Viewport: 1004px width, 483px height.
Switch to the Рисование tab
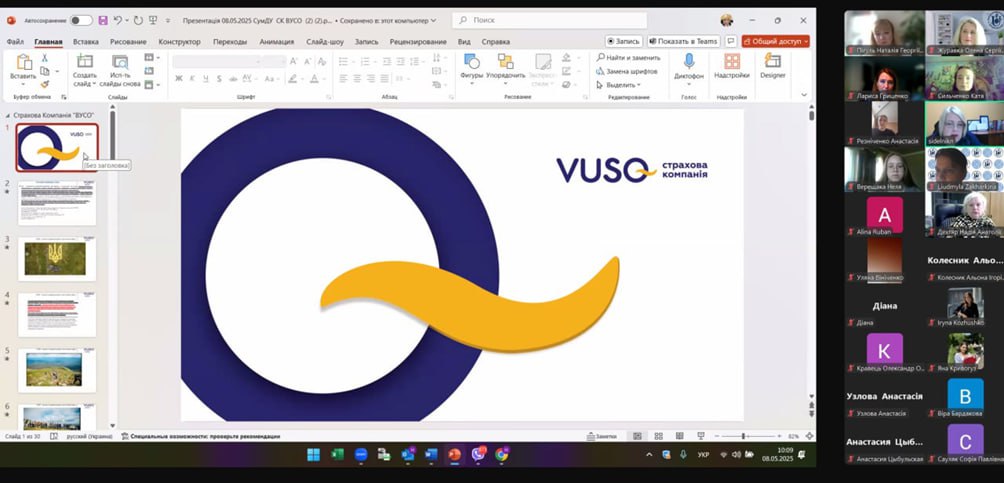[x=128, y=42]
